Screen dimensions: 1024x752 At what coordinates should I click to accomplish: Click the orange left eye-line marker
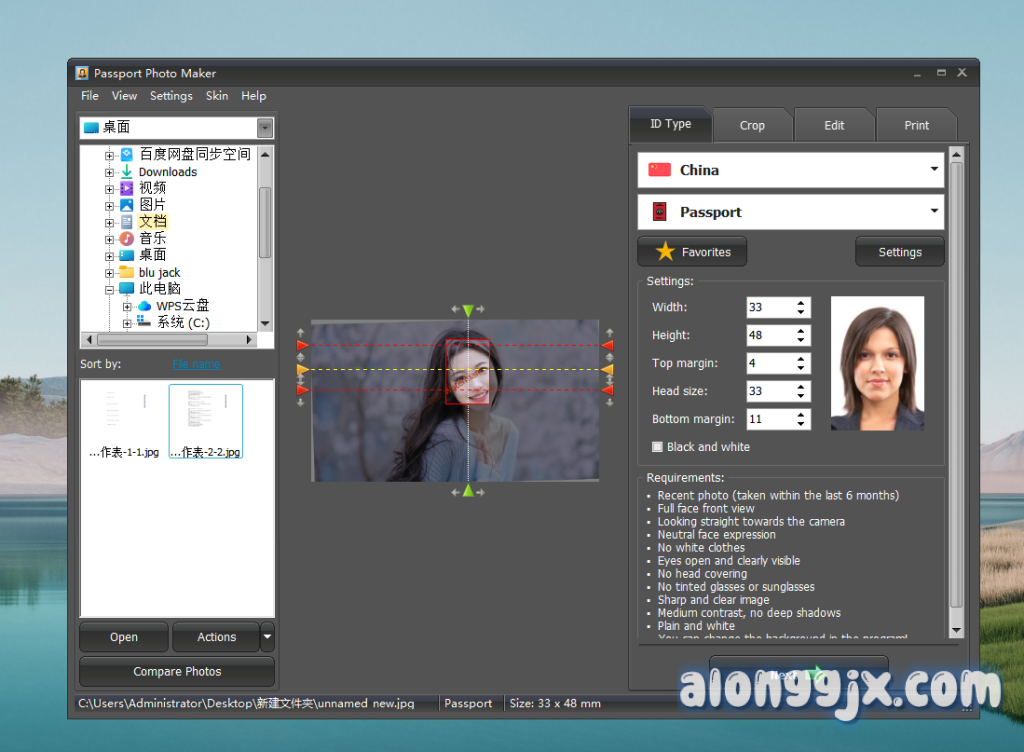[302, 370]
